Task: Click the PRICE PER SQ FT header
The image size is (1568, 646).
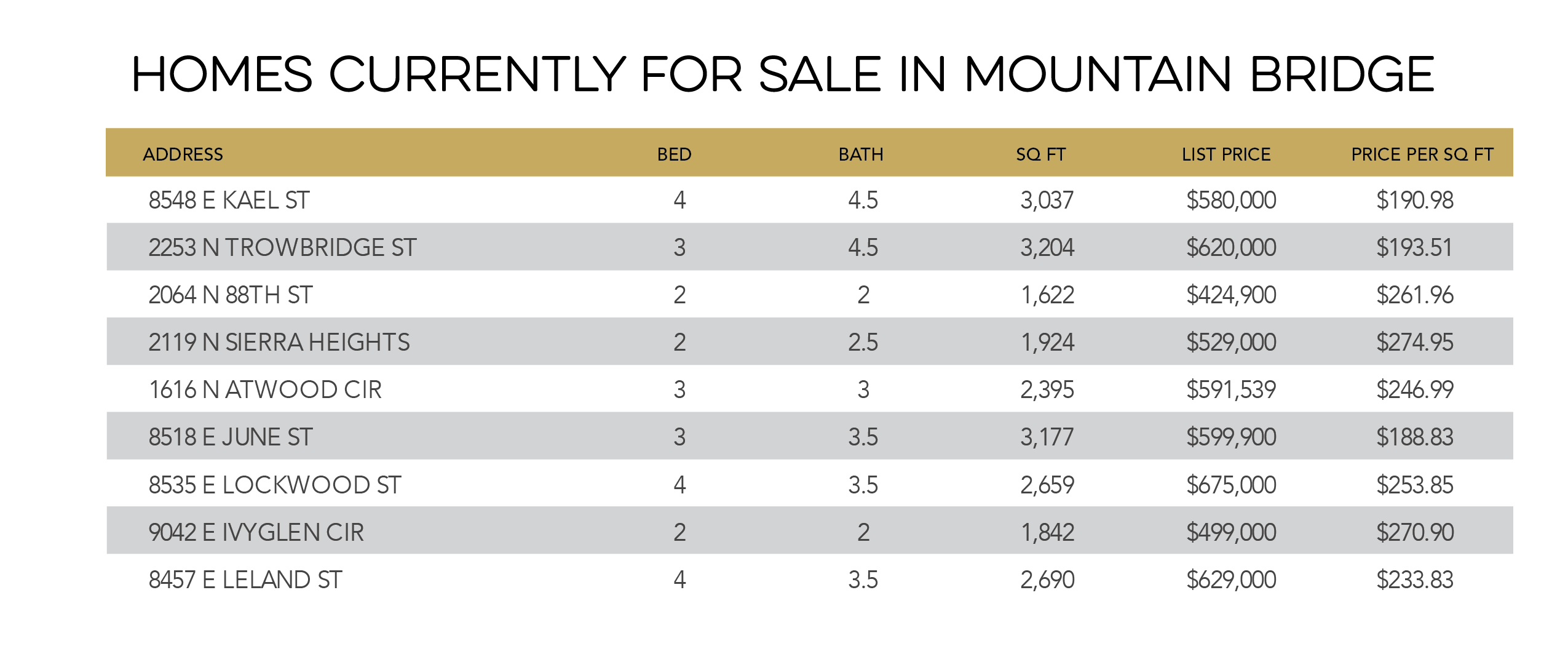Action: click(1422, 154)
